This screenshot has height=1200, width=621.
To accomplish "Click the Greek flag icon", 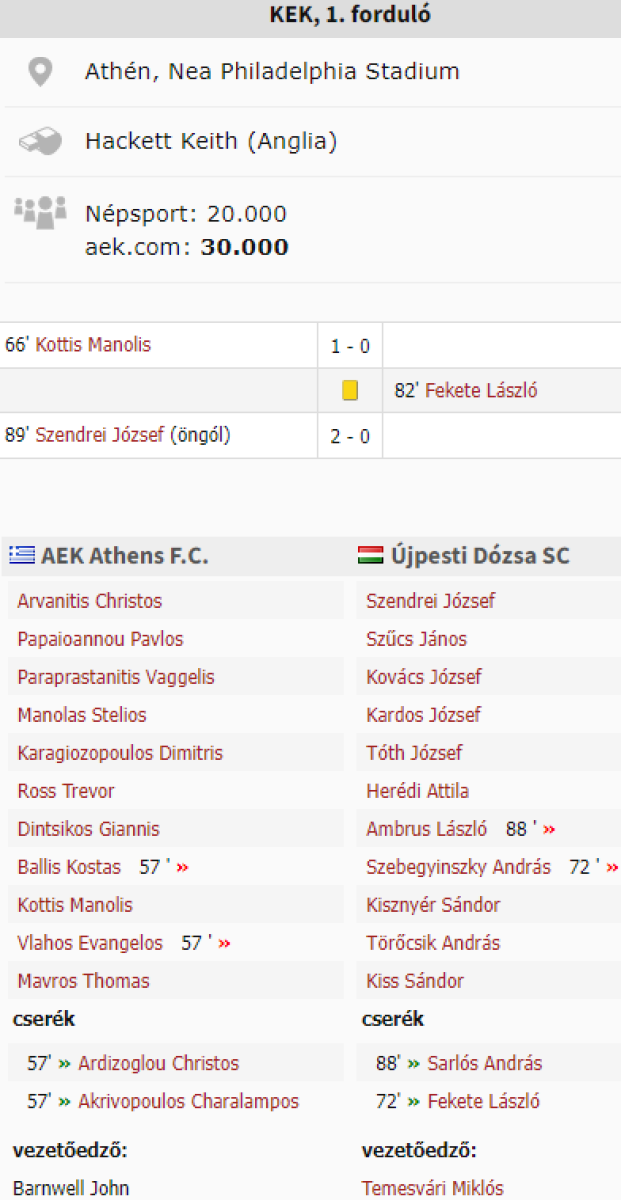I will point(22,556).
